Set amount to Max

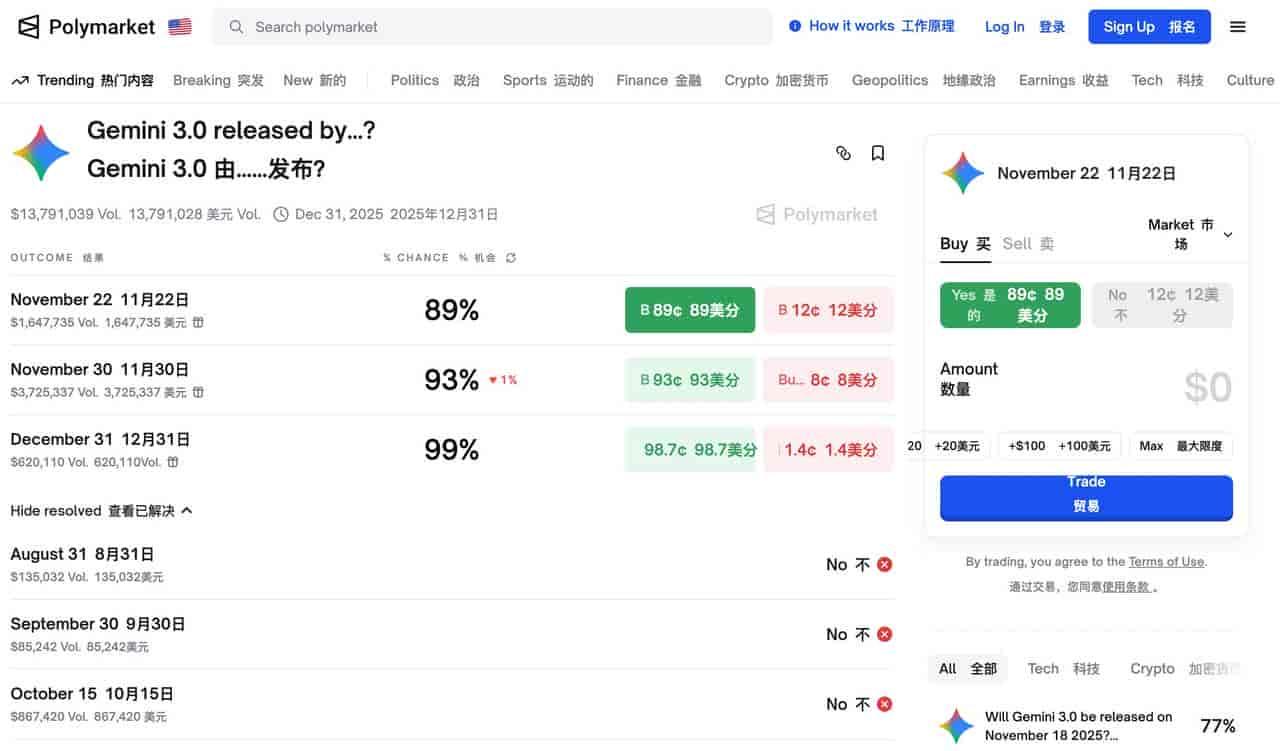coord(1181,446)
